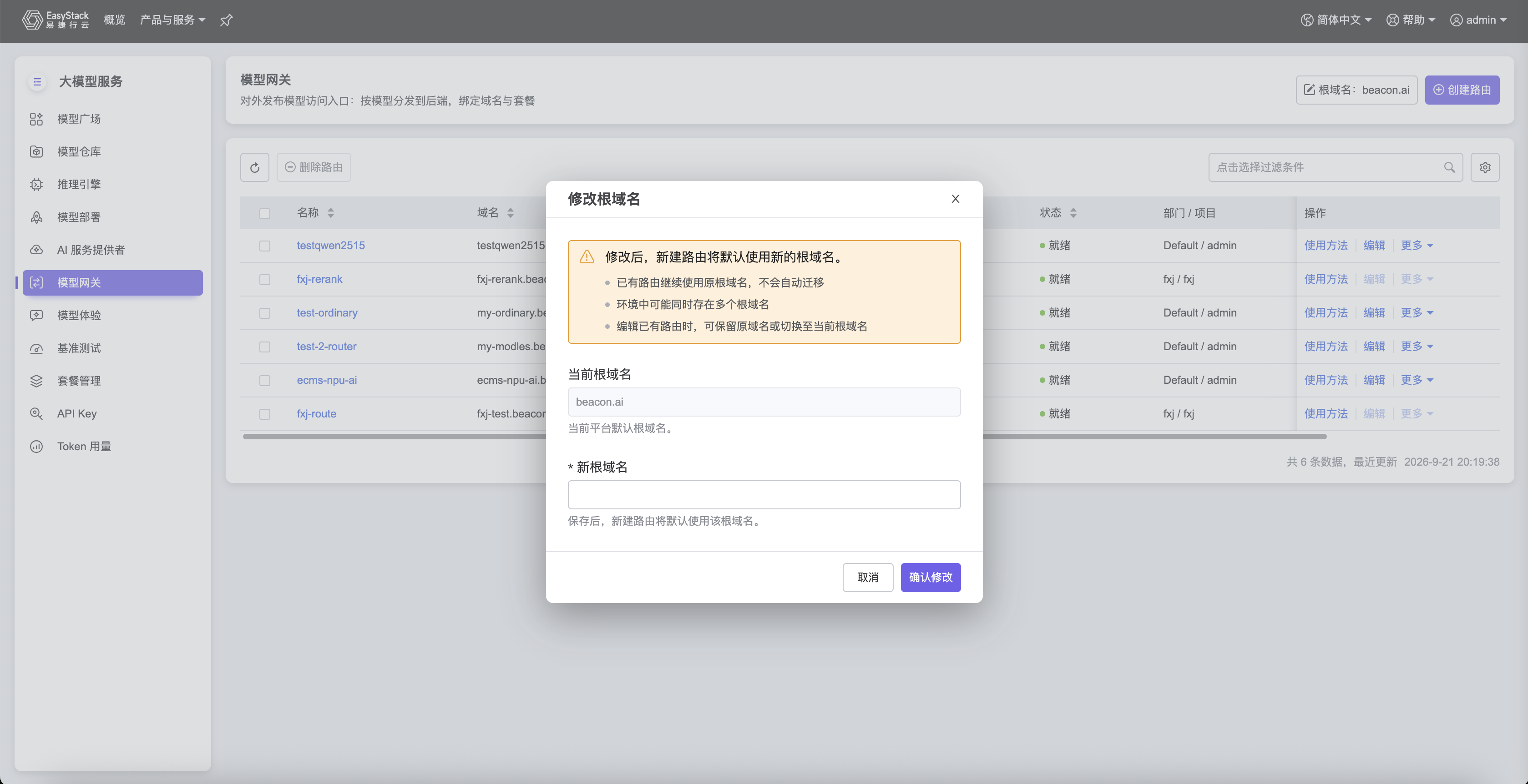Click the EasyStack logo icon
Viewport: 1528px width, 784px height.
click(x=32, y=20)
